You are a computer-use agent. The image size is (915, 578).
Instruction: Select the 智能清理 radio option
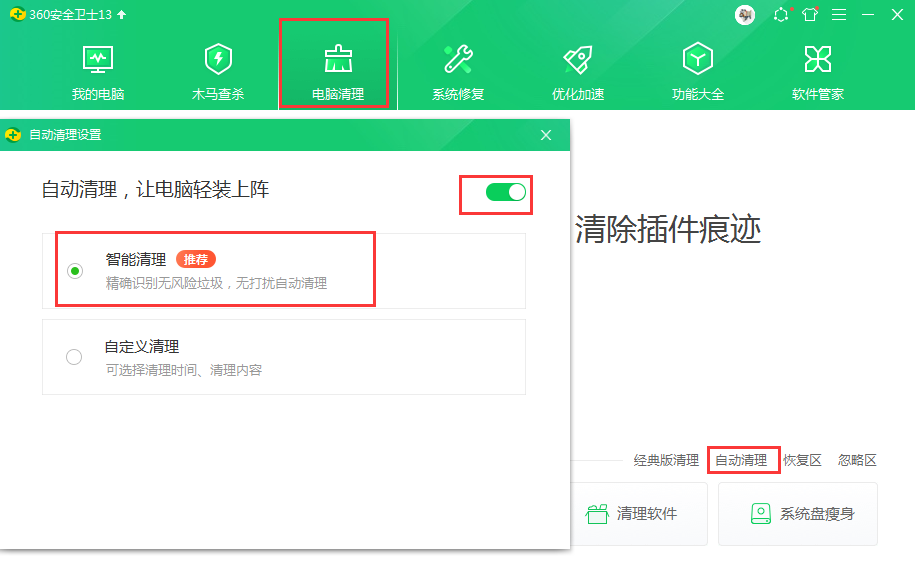point(75,271)
